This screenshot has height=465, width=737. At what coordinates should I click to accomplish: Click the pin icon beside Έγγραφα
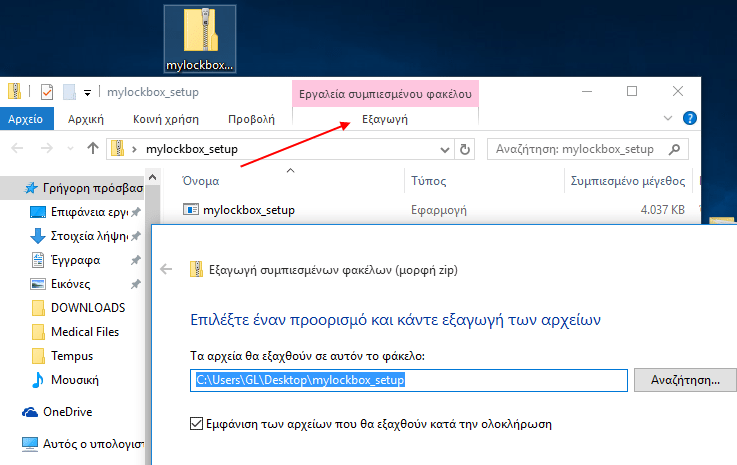tap(136, 260)
